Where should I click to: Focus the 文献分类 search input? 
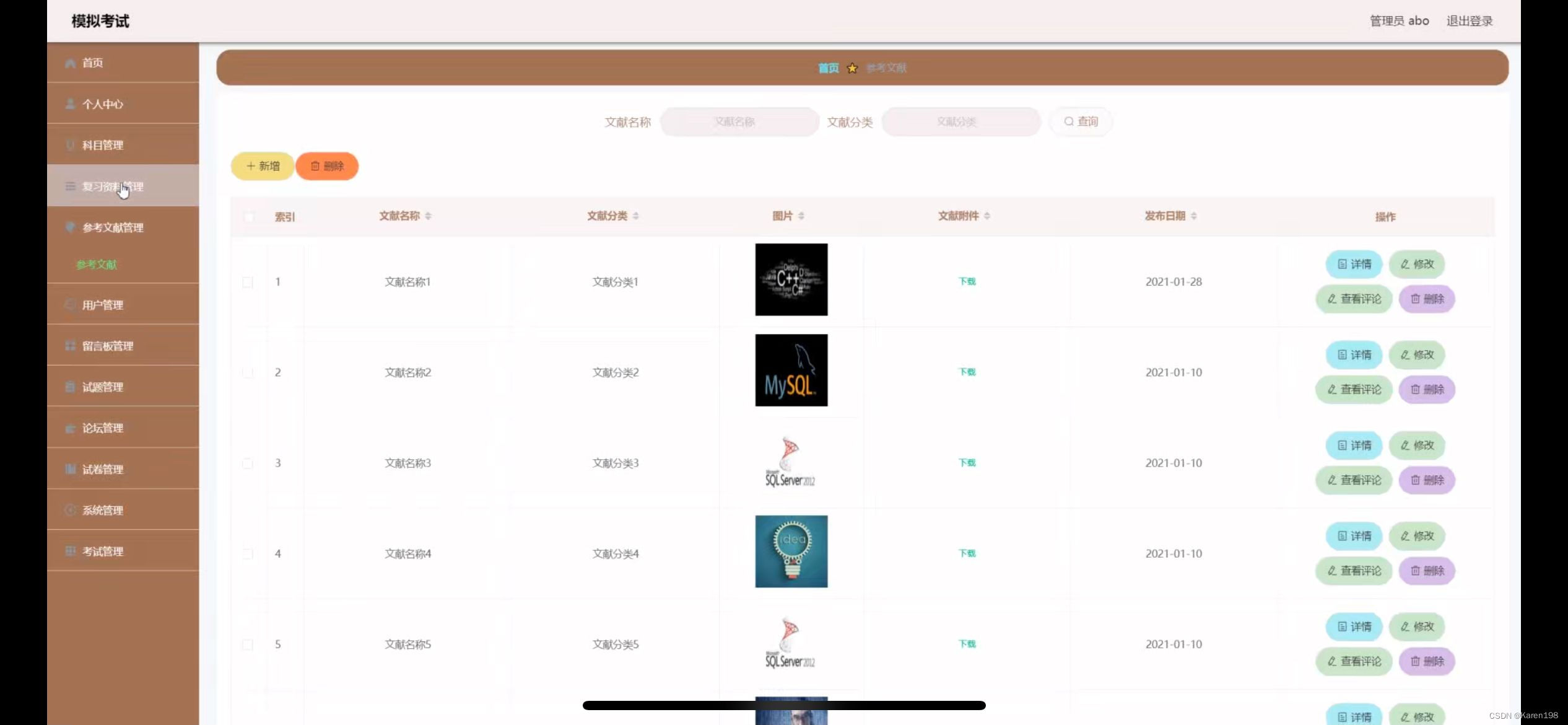(x=960, y=121)
